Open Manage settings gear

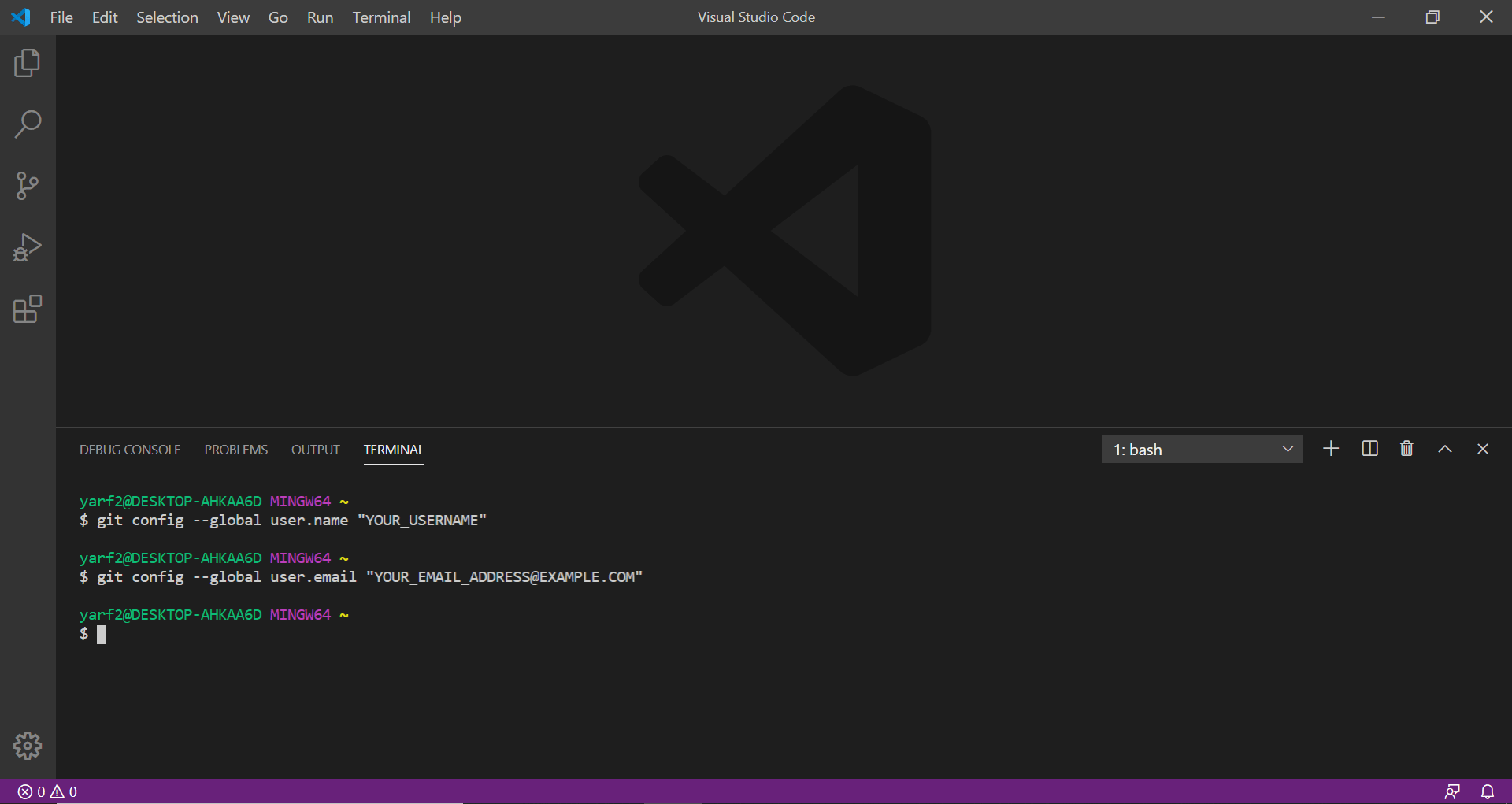coord(28,746)
